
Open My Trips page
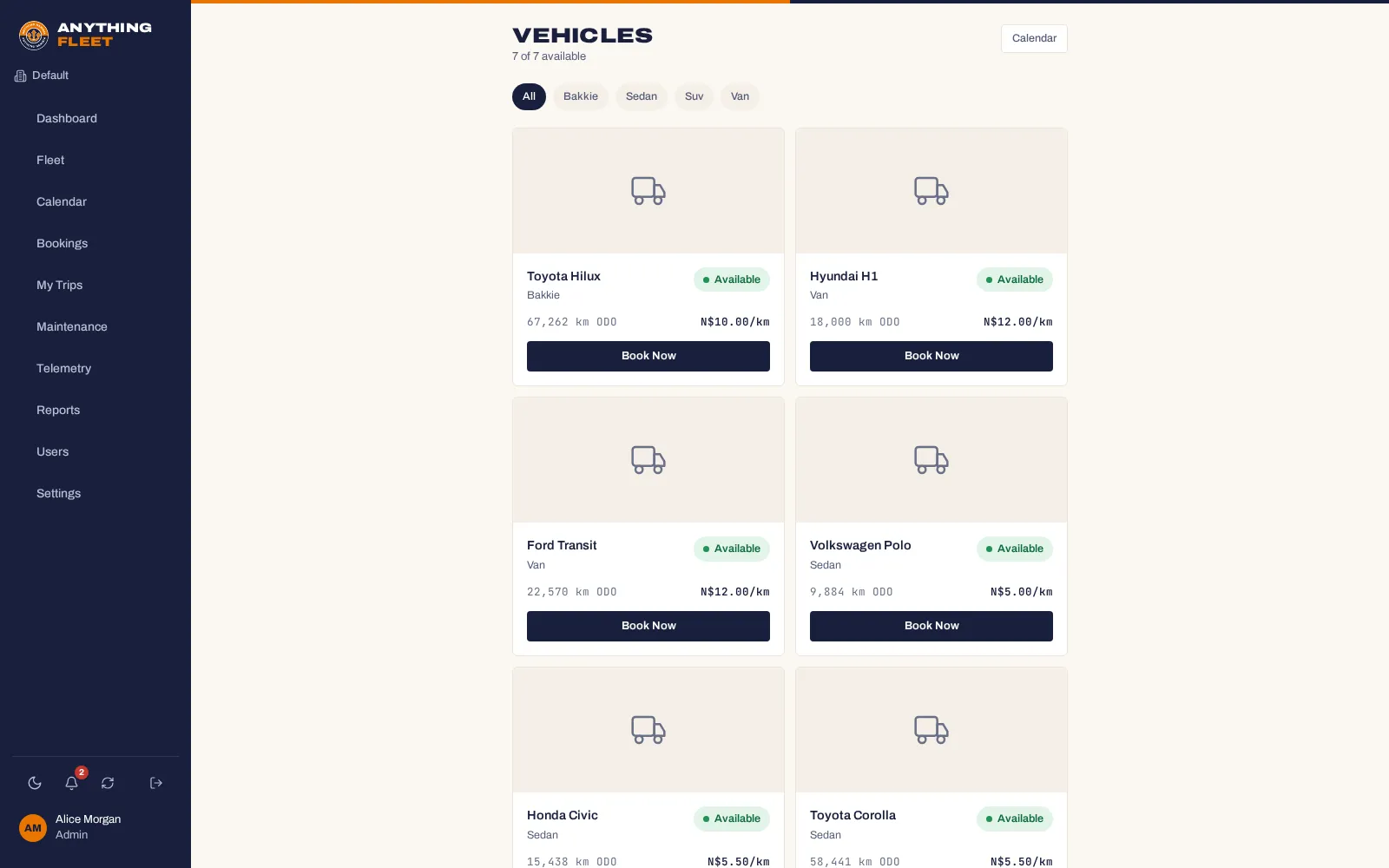tap(95, 285)
